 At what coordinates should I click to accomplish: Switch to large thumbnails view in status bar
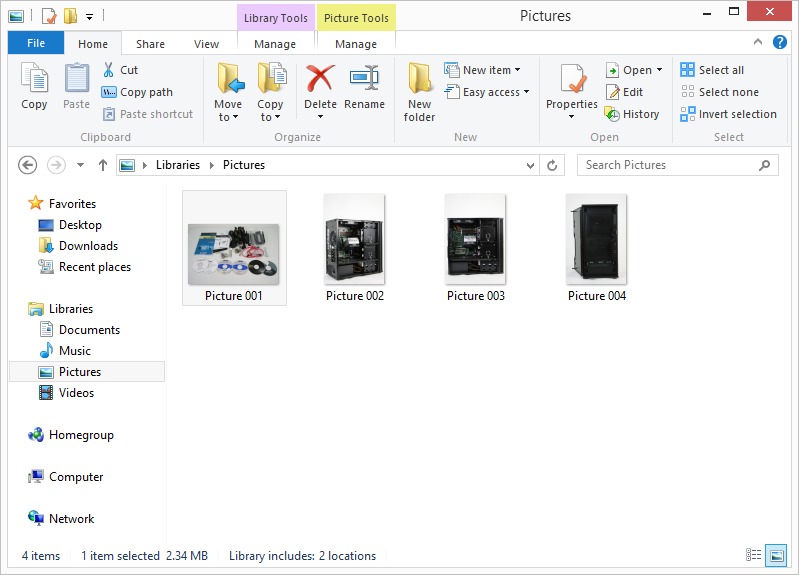775,555
